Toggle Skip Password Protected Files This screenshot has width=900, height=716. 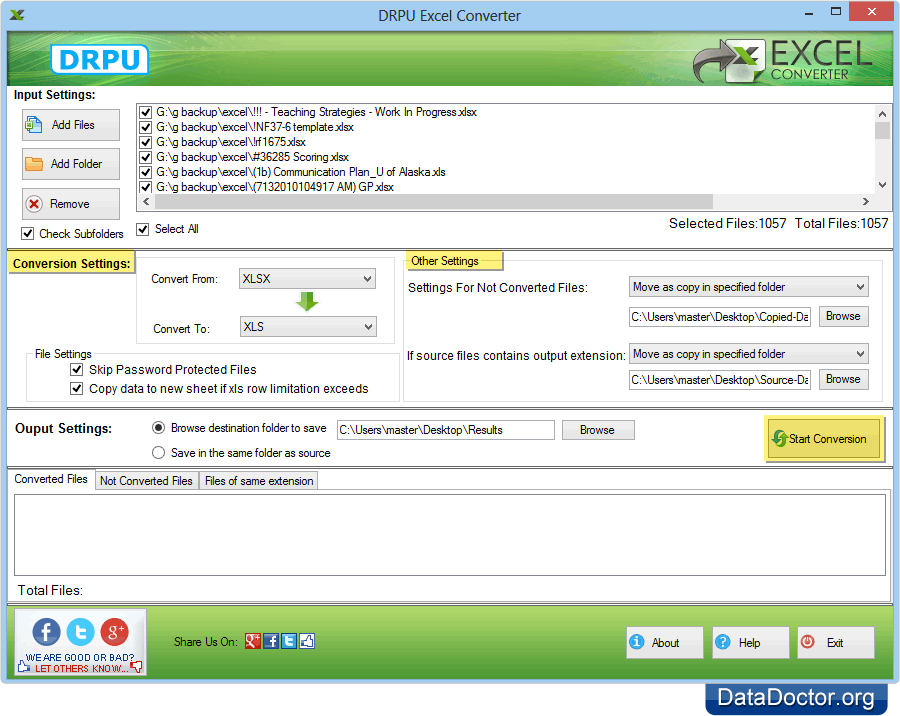click(x=76, y=369)
